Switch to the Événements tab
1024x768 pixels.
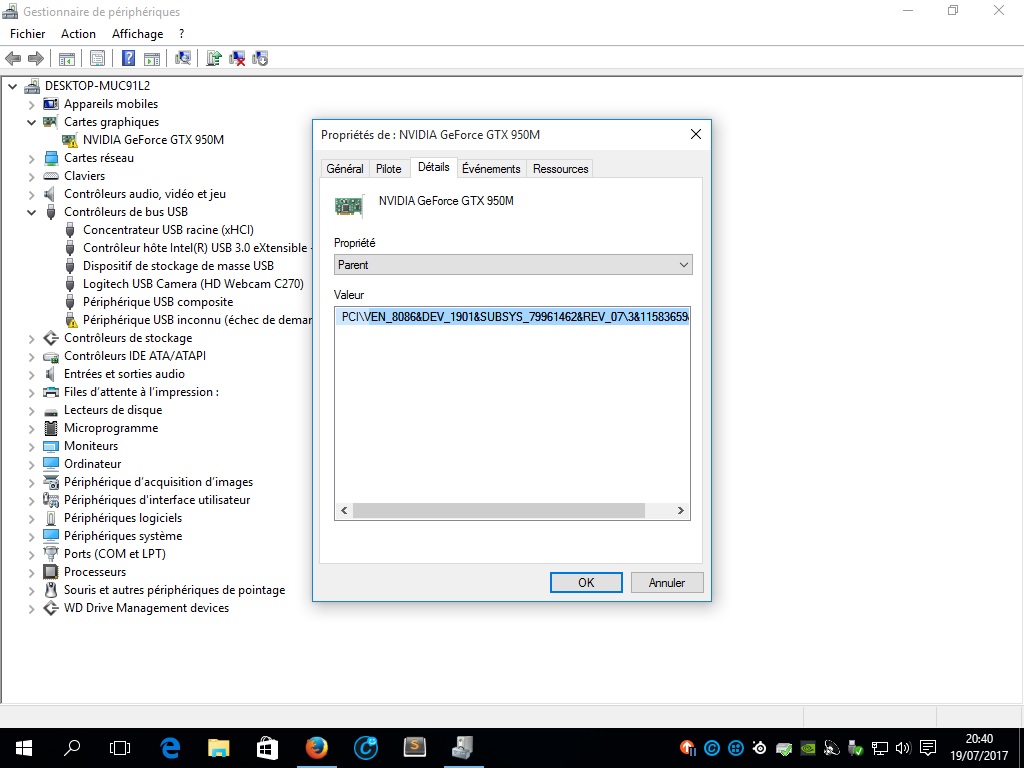click(x=491, y=168)
